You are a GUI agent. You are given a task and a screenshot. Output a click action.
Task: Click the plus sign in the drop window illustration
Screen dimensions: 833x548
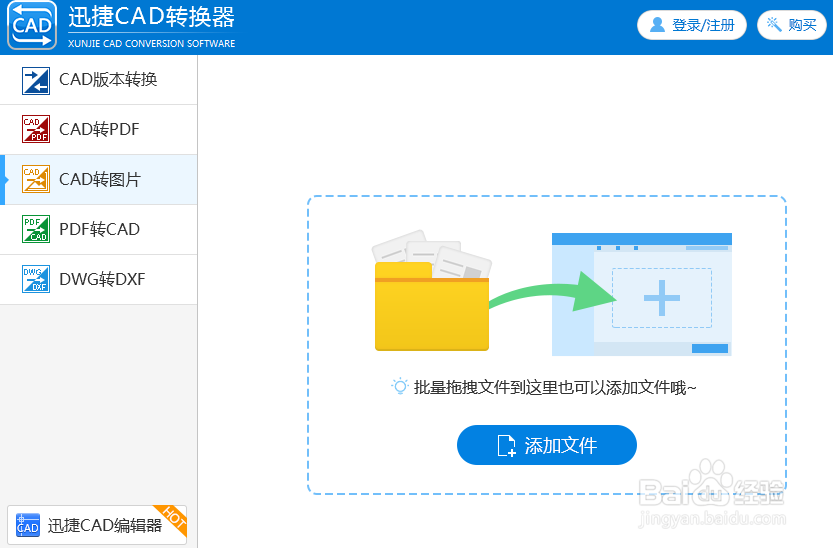point(661,298)
